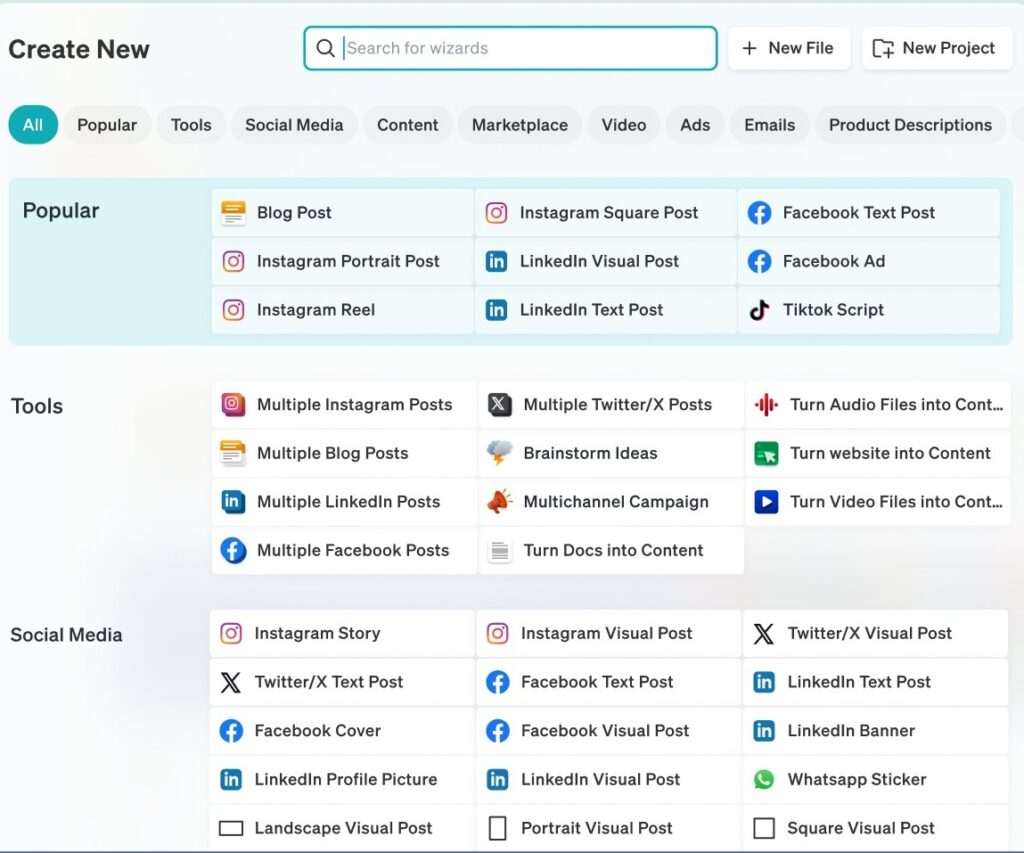Select the Video filter tab

[x=624, y=125]
